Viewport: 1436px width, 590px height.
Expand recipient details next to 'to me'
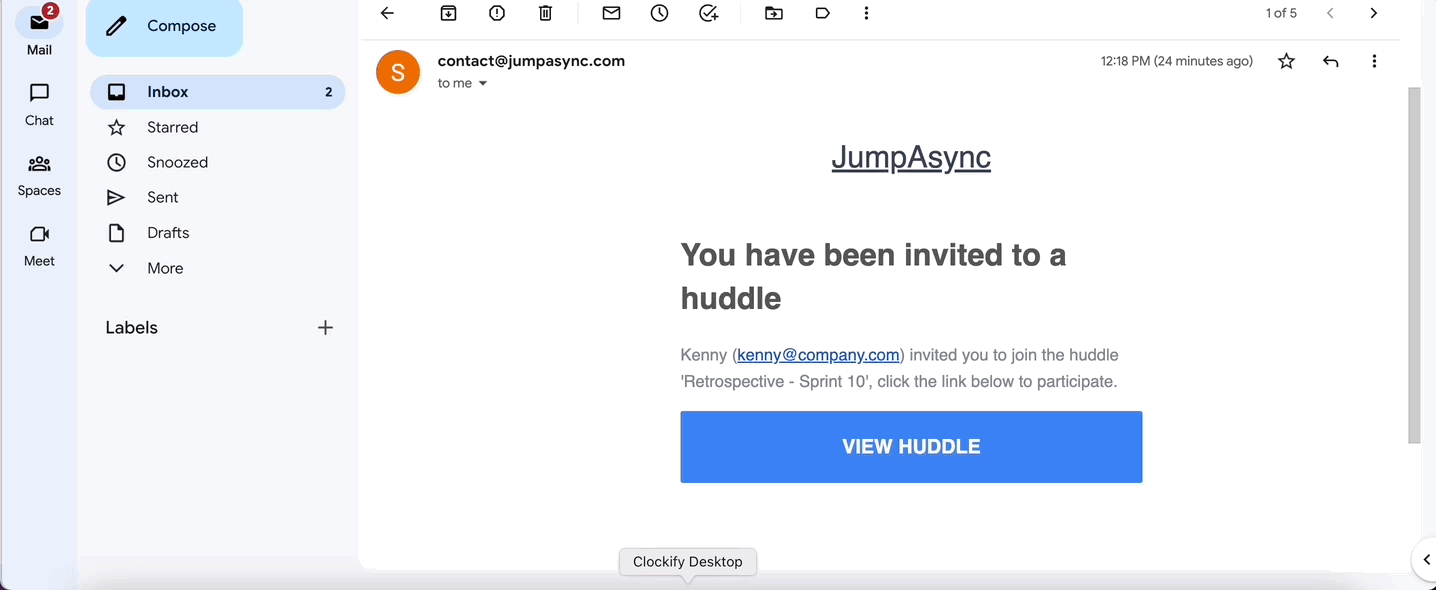click(483, 84)
